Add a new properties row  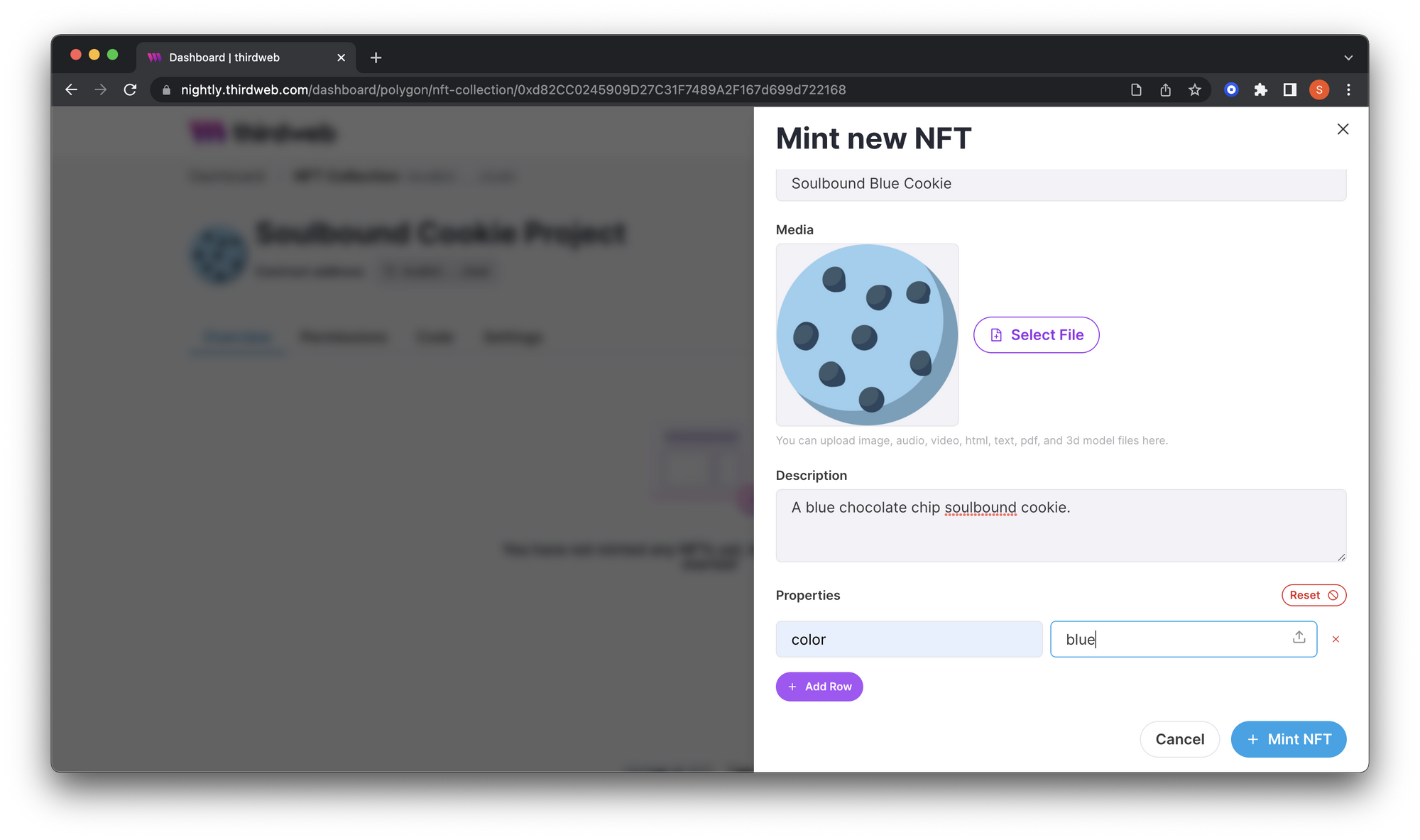(x=819, y=686)
